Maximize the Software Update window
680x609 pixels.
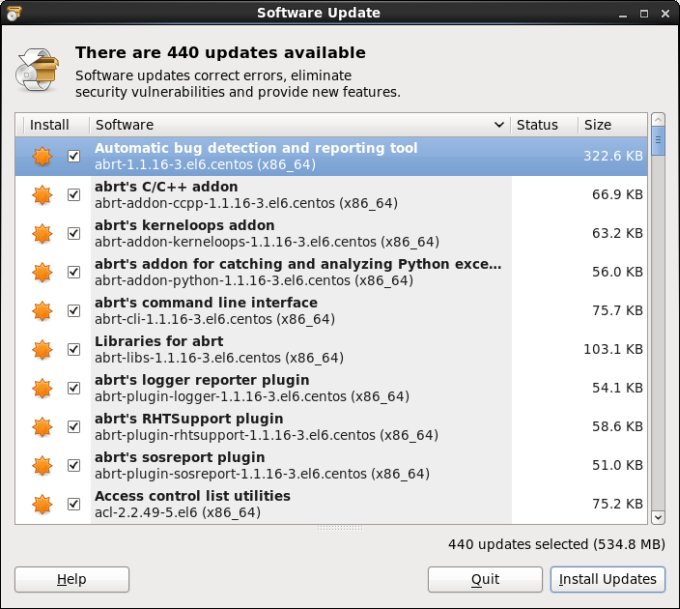tap(644, 14)
